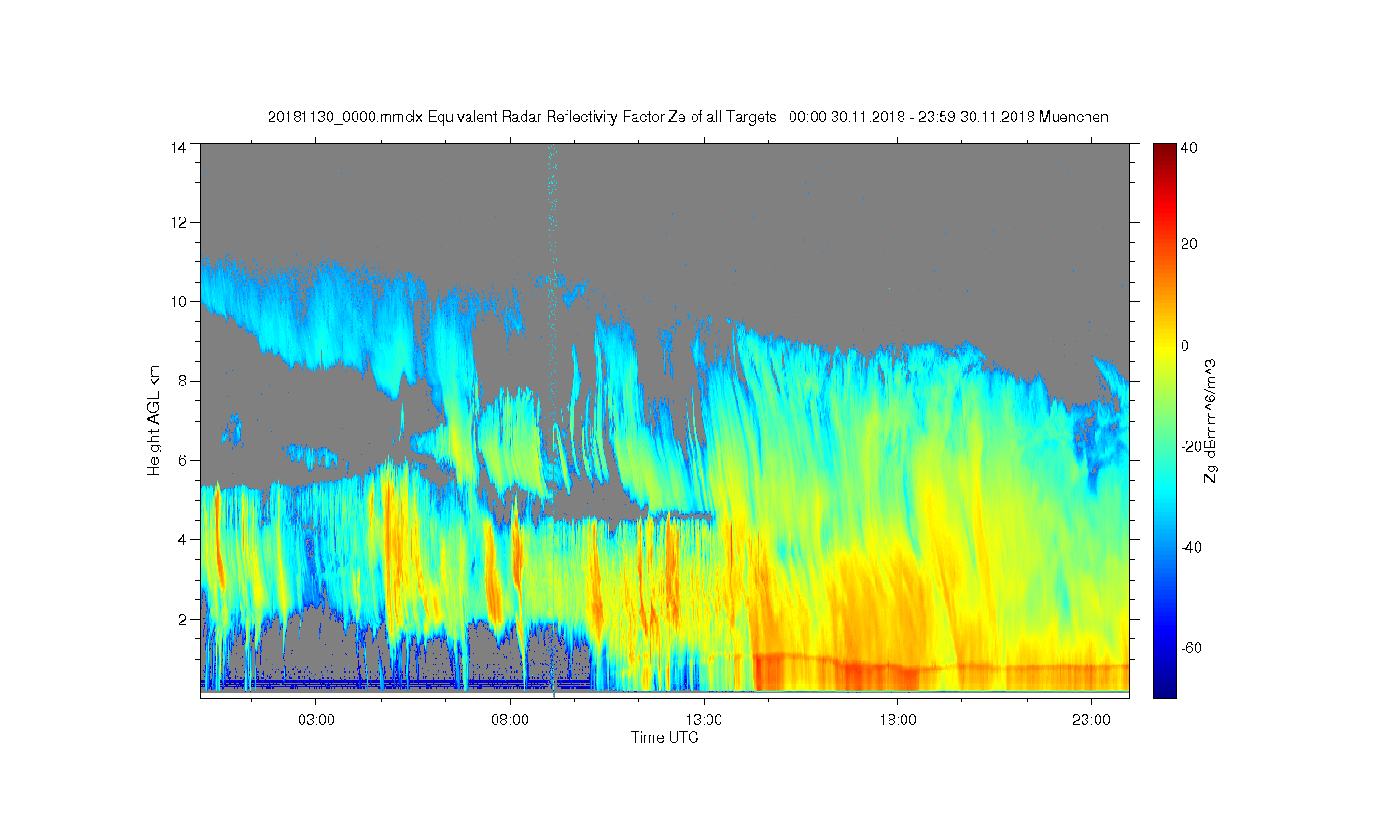Click the dark red top of the colorbar
Screen dimensions: 1400x840
pyautogui.click(x=1163, y=150)
